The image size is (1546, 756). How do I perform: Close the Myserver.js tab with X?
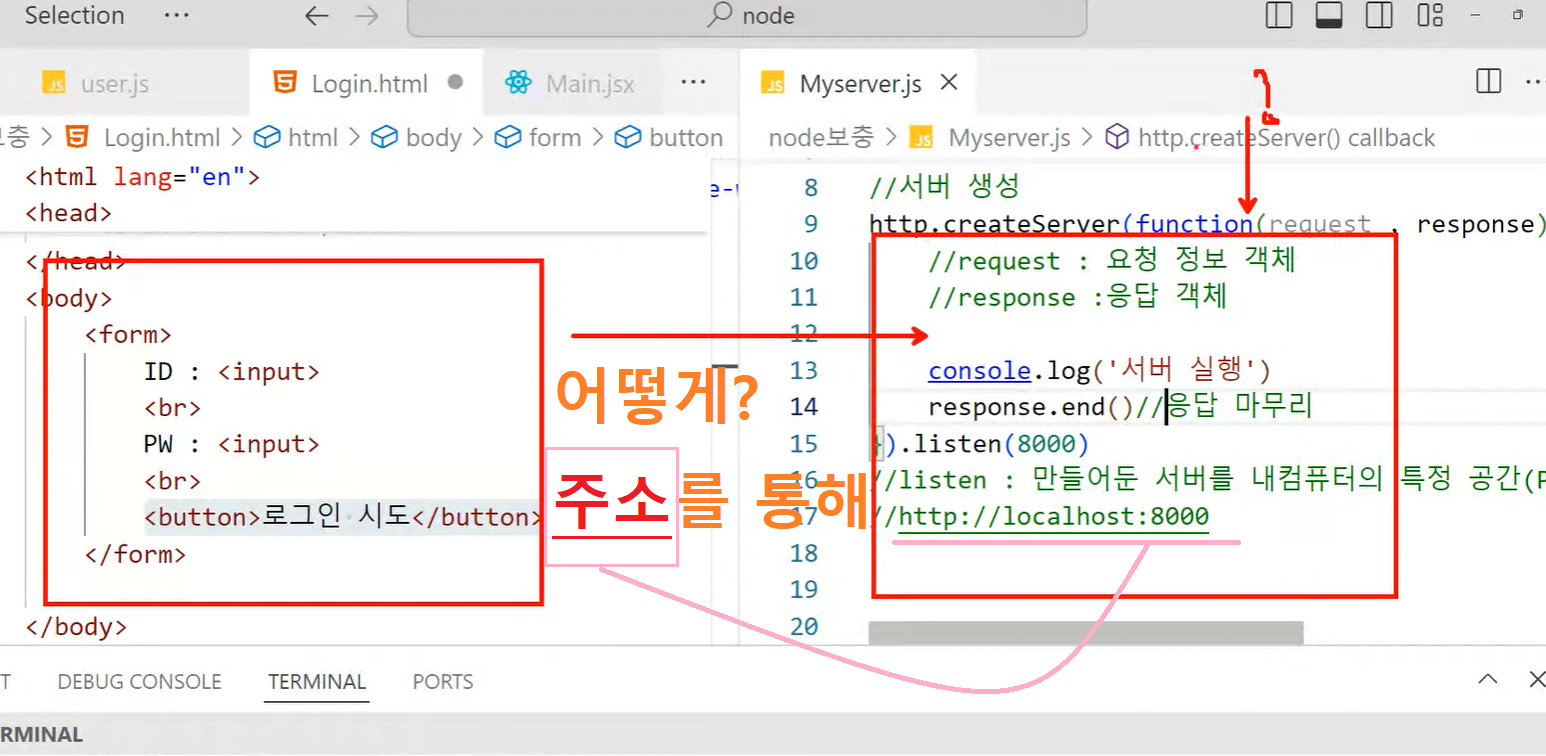[x=949, y=82]
